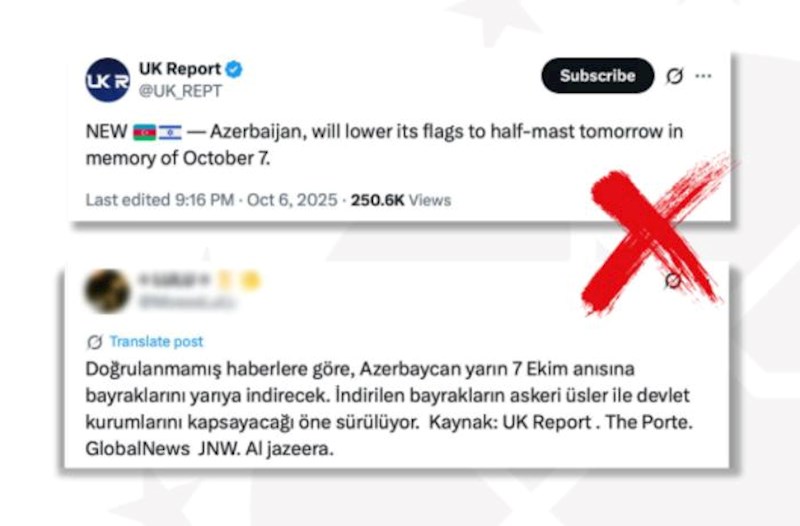The image size is (800, 526).
Task: Click the Turkish post text starting Doğrulanmamış haberlere
Action: coord(388,409)
